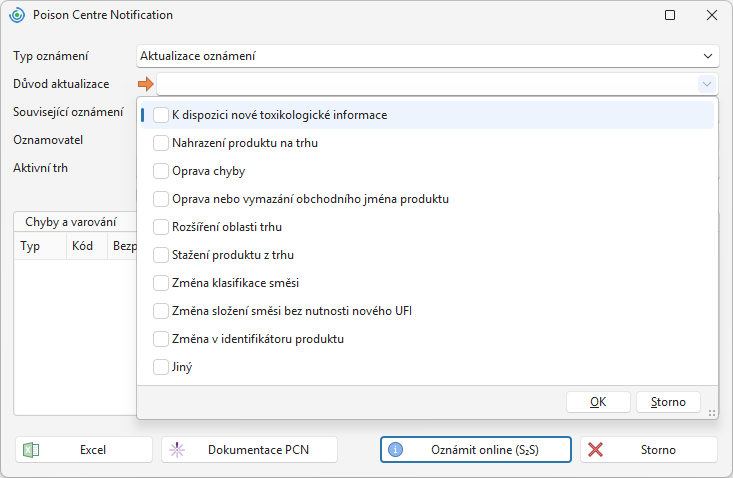
Task: Tick the 'Oprava chyby' checkbox
Action: 161,171
